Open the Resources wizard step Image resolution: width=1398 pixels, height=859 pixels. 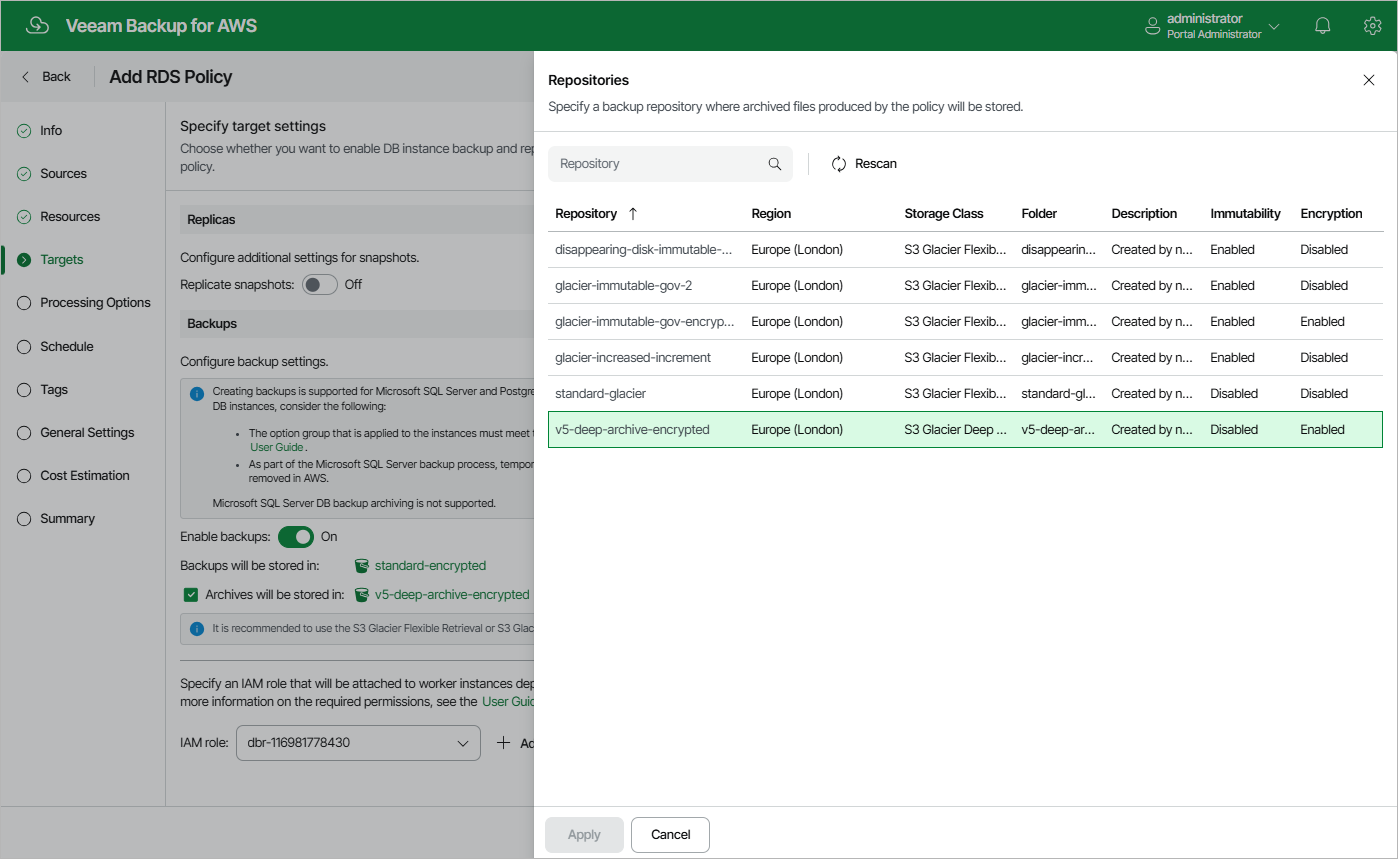[x=70, y=217]
